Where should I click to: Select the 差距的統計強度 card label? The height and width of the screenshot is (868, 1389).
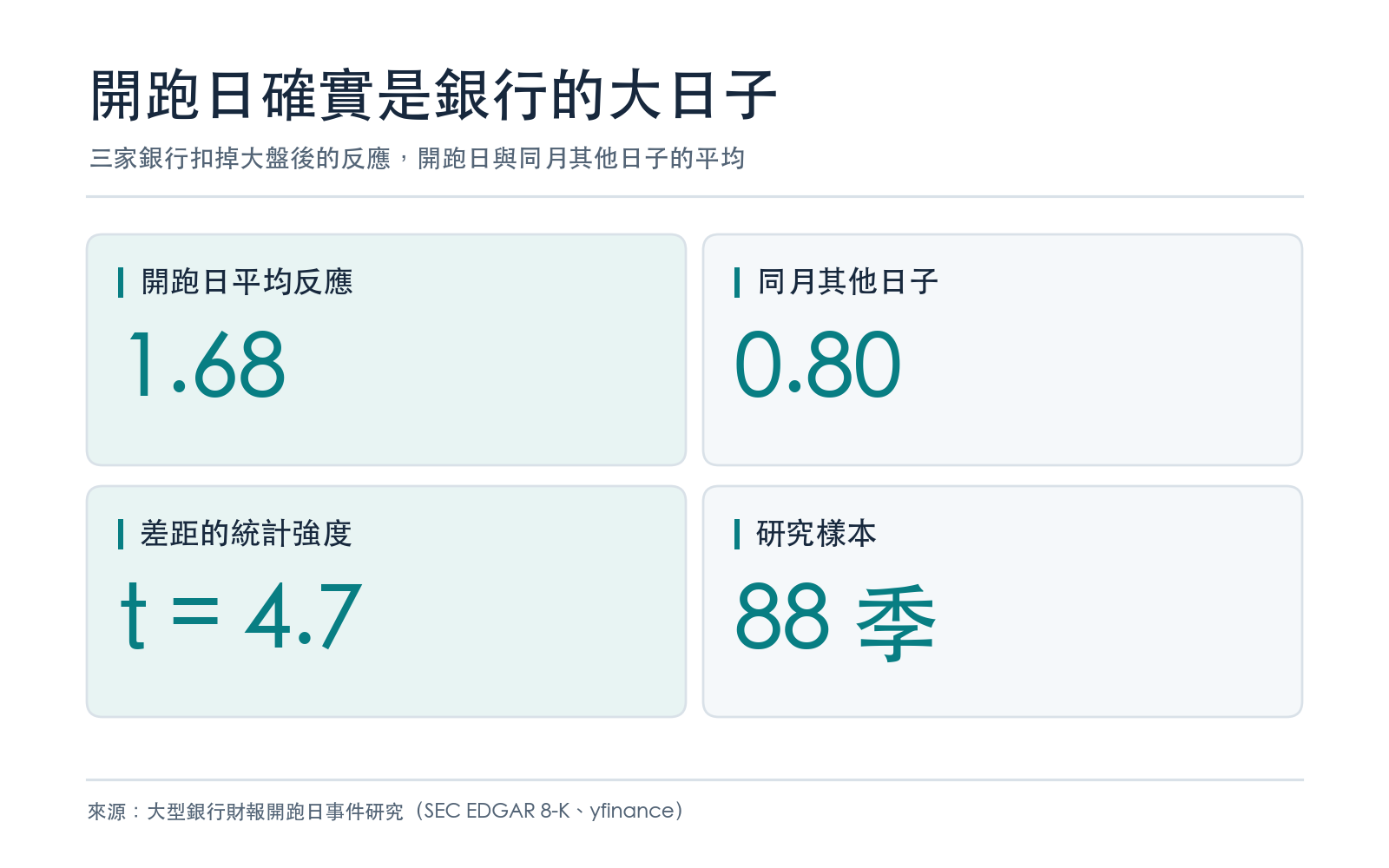click(x=247, y=534)
